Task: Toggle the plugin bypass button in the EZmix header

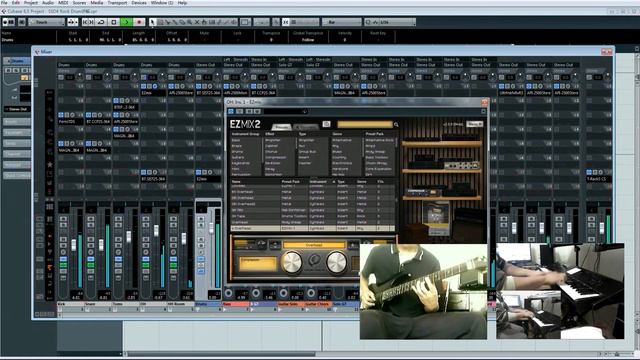Action: 231,111
